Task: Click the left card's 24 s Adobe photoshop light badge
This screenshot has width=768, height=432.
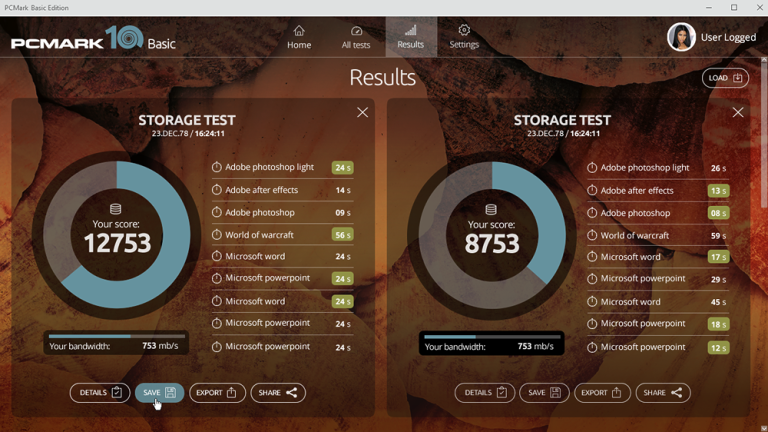Action: (x=342, y=168)
